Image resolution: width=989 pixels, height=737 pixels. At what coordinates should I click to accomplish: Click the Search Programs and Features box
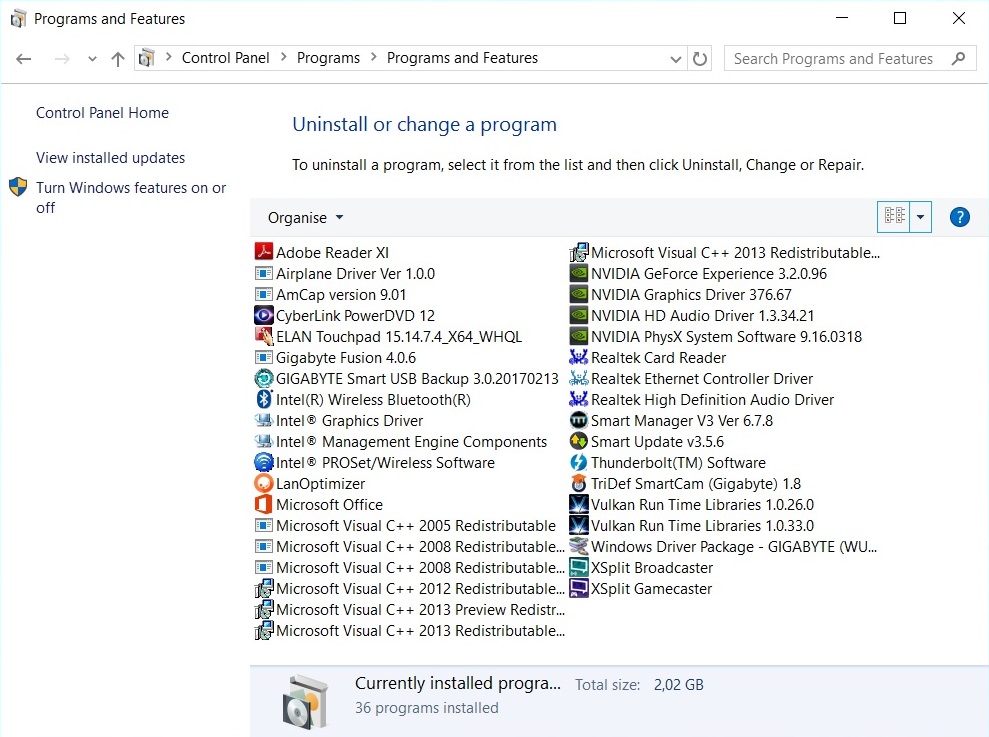(838, 59)
